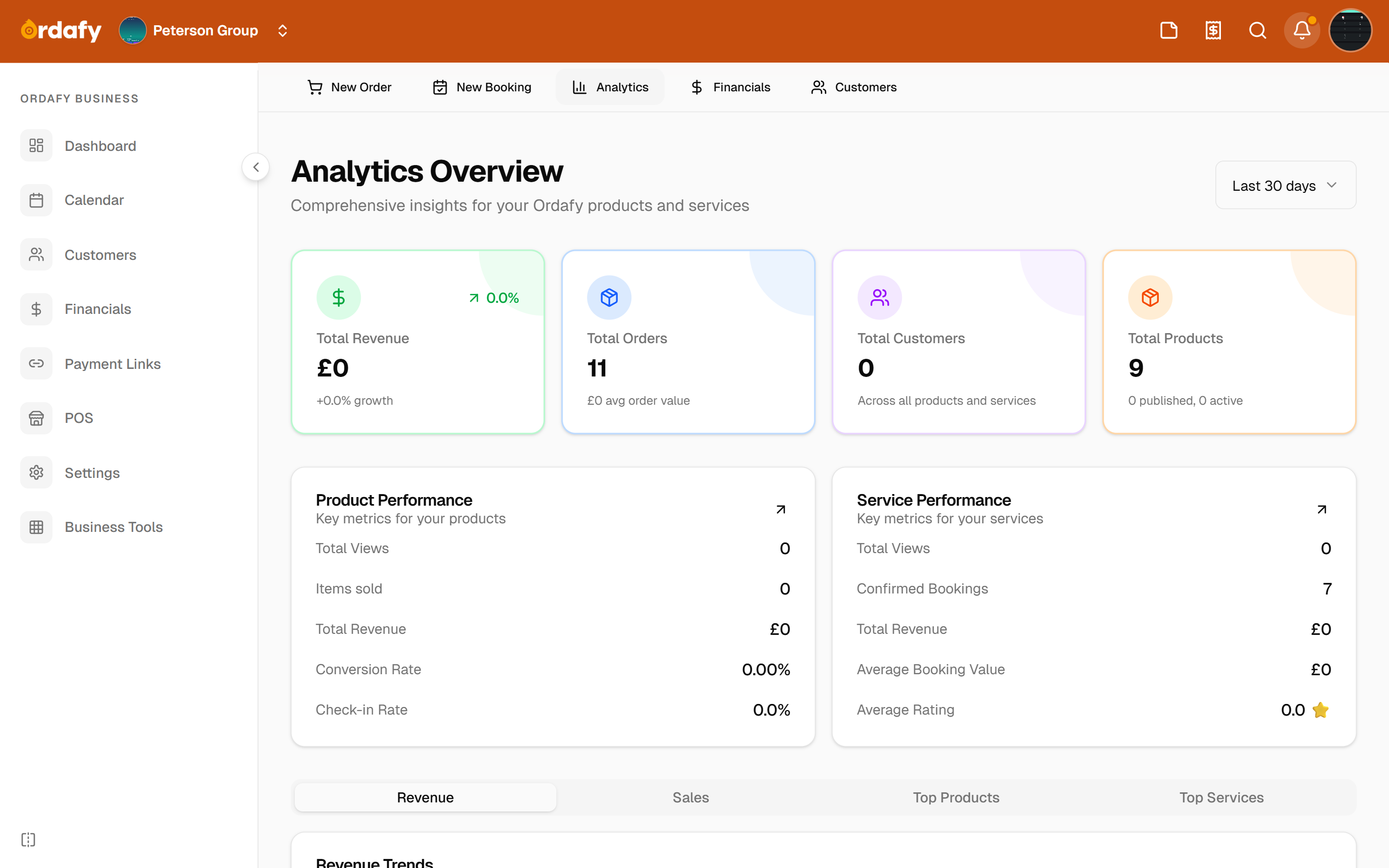Go to the Customers top tab

point(853,87)
